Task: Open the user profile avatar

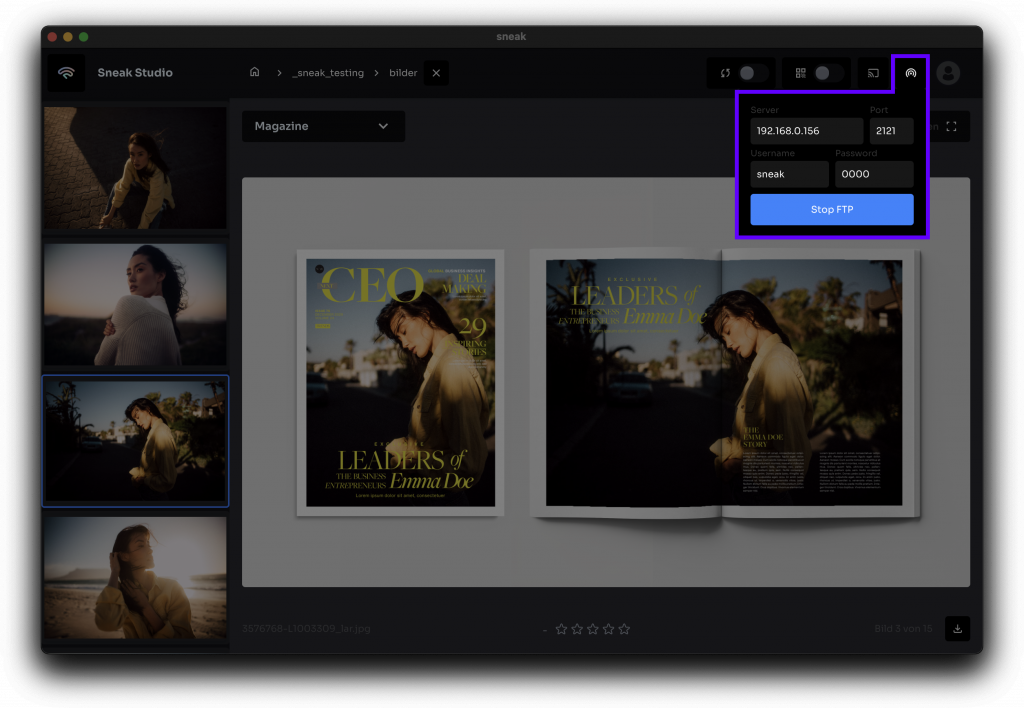Action: [948, 73]
